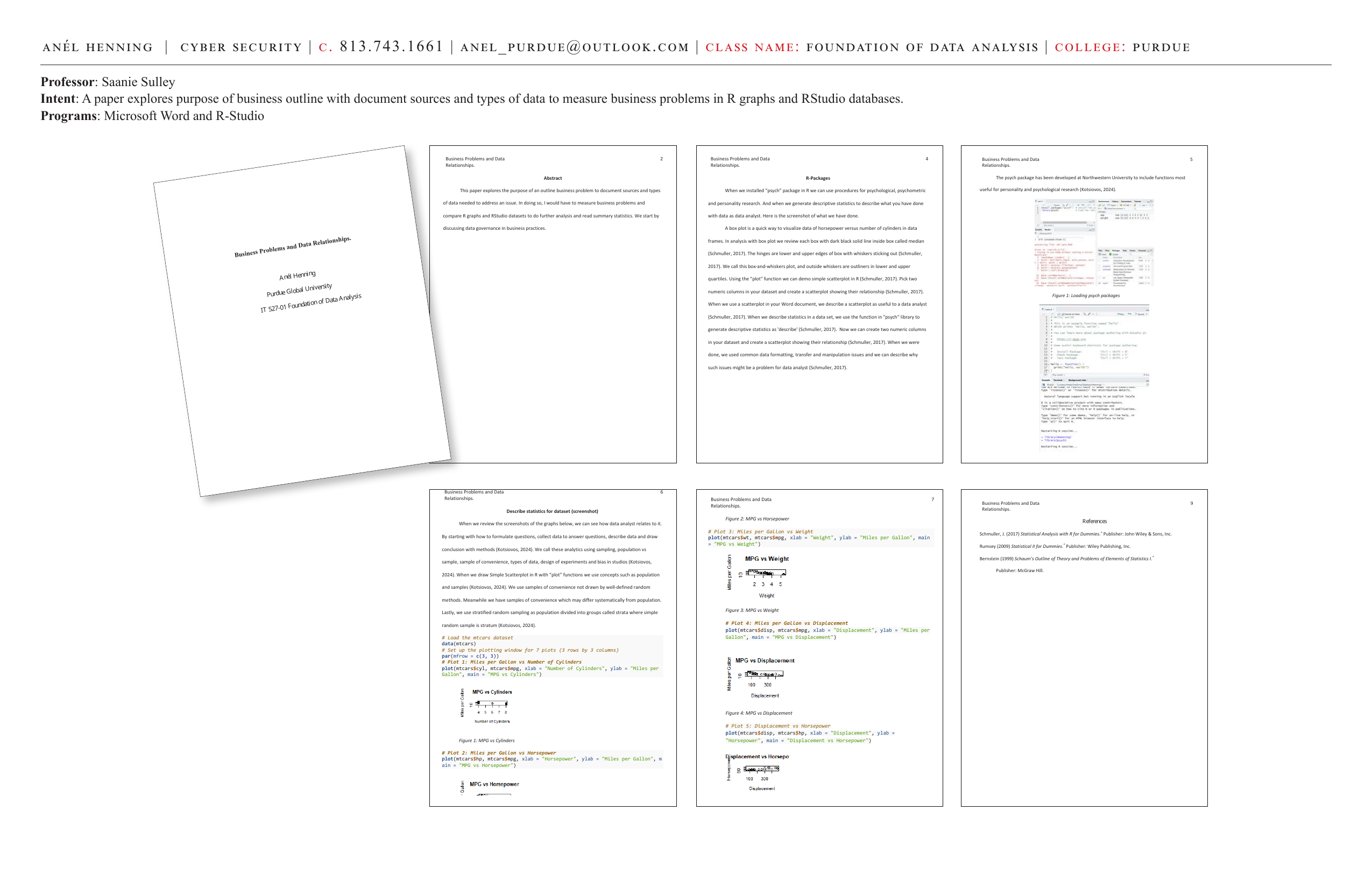Viewport: 1372px width, 888px height.
Task: Click the red COLLEGE label
Action: pos(1090,47)
